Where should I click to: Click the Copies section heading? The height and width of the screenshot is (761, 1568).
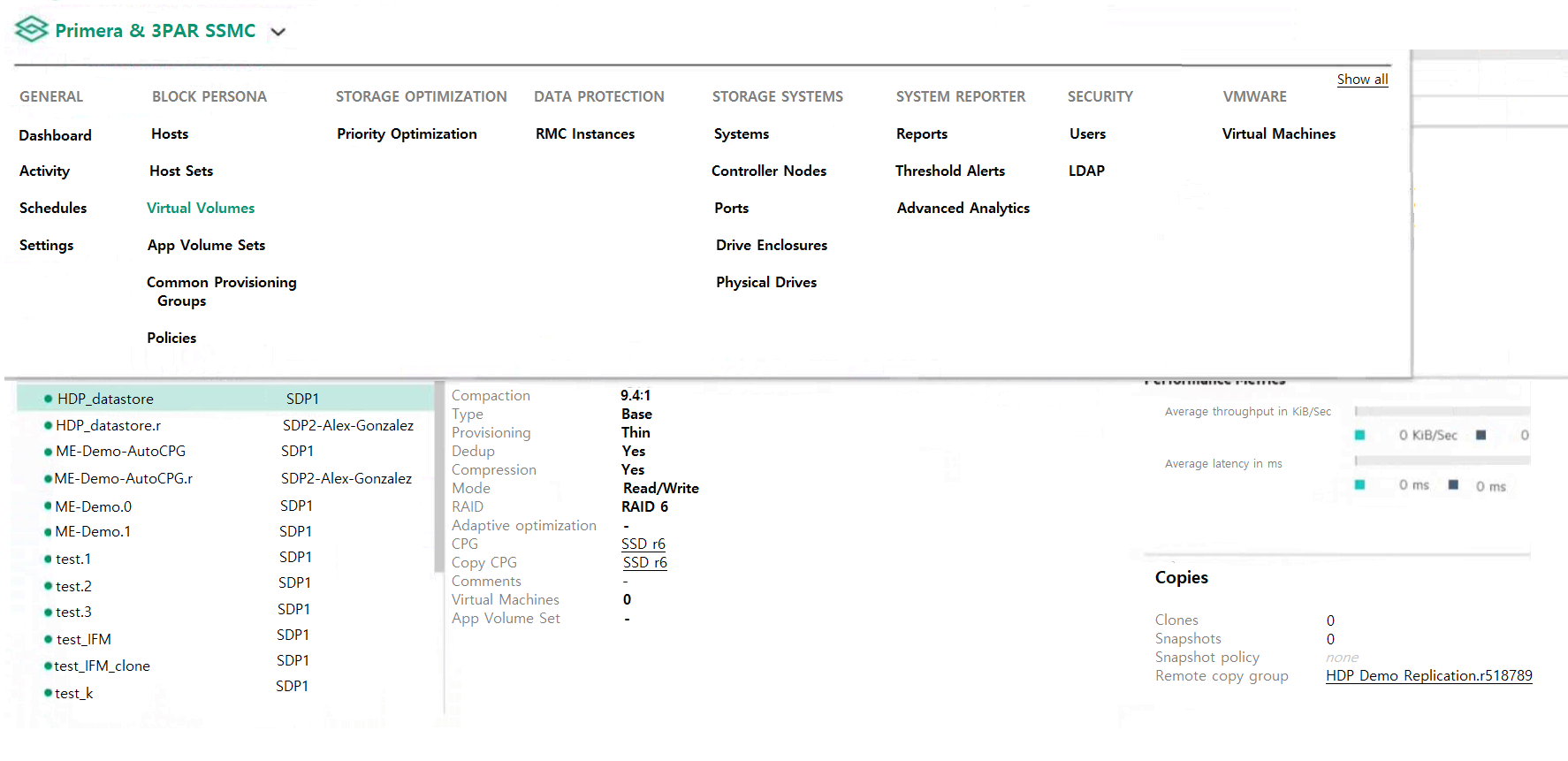point(1182,578)
